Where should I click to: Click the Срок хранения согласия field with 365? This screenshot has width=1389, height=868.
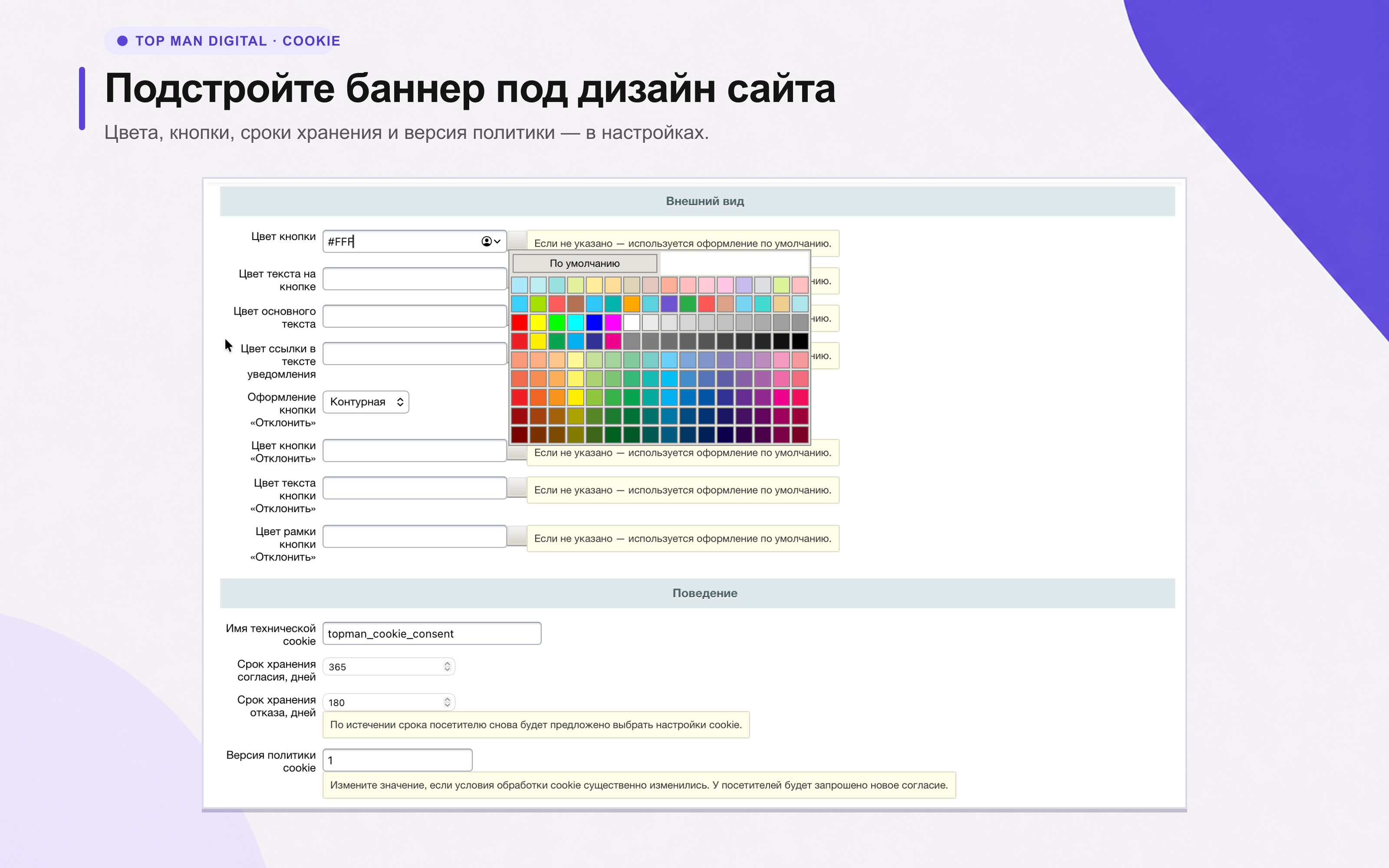388,667
